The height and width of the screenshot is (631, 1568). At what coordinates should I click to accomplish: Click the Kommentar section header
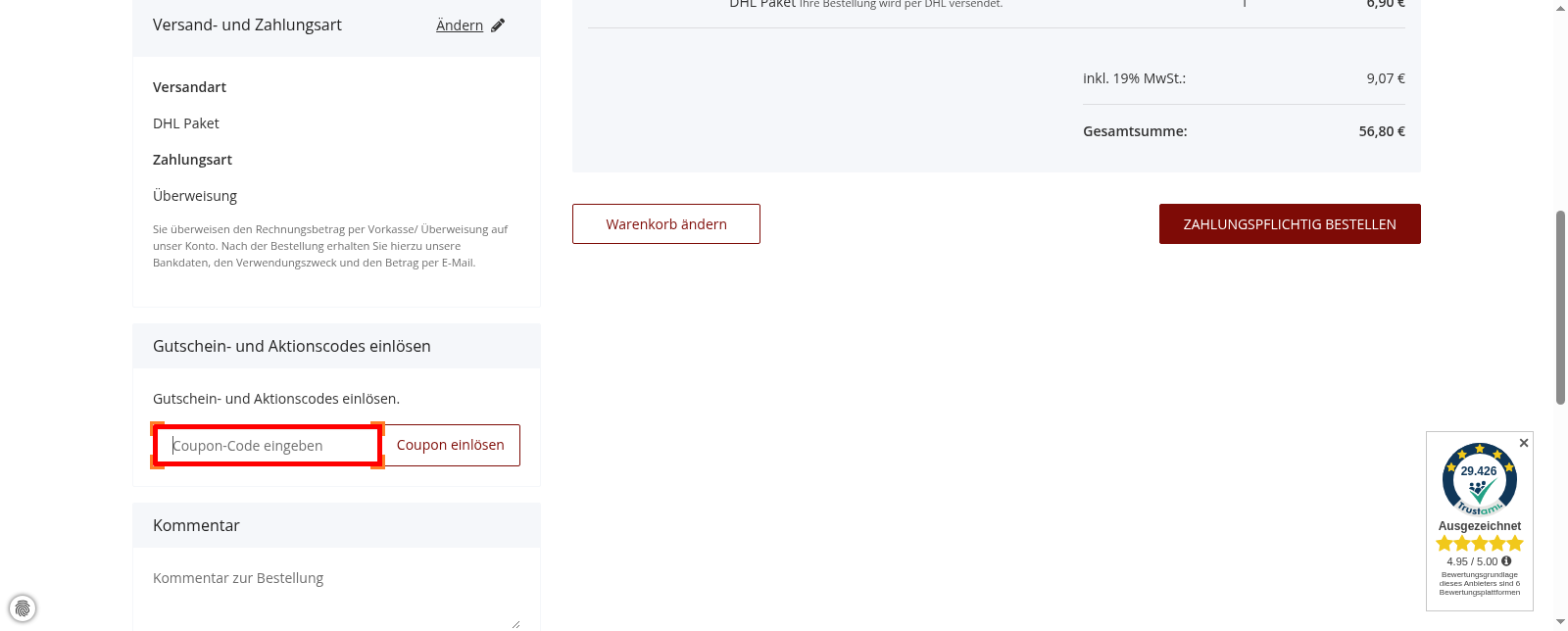[x=196, y=525]
